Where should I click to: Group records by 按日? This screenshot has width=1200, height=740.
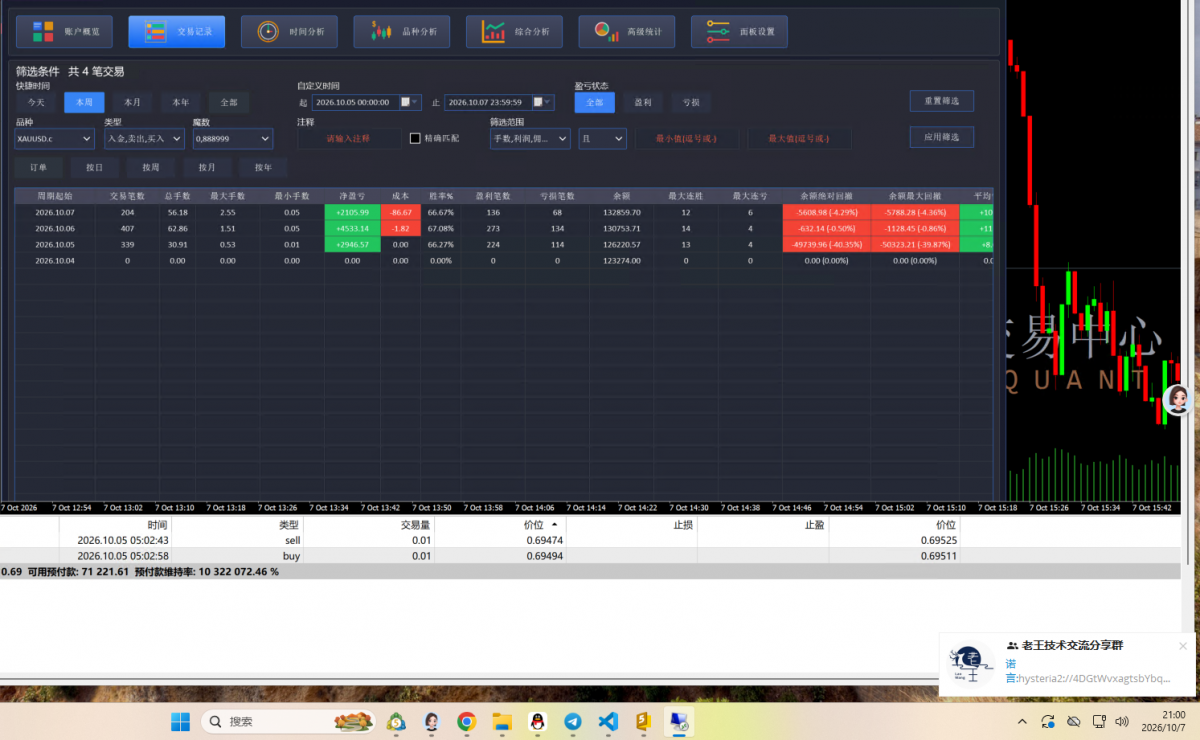(x=95, y=167)
